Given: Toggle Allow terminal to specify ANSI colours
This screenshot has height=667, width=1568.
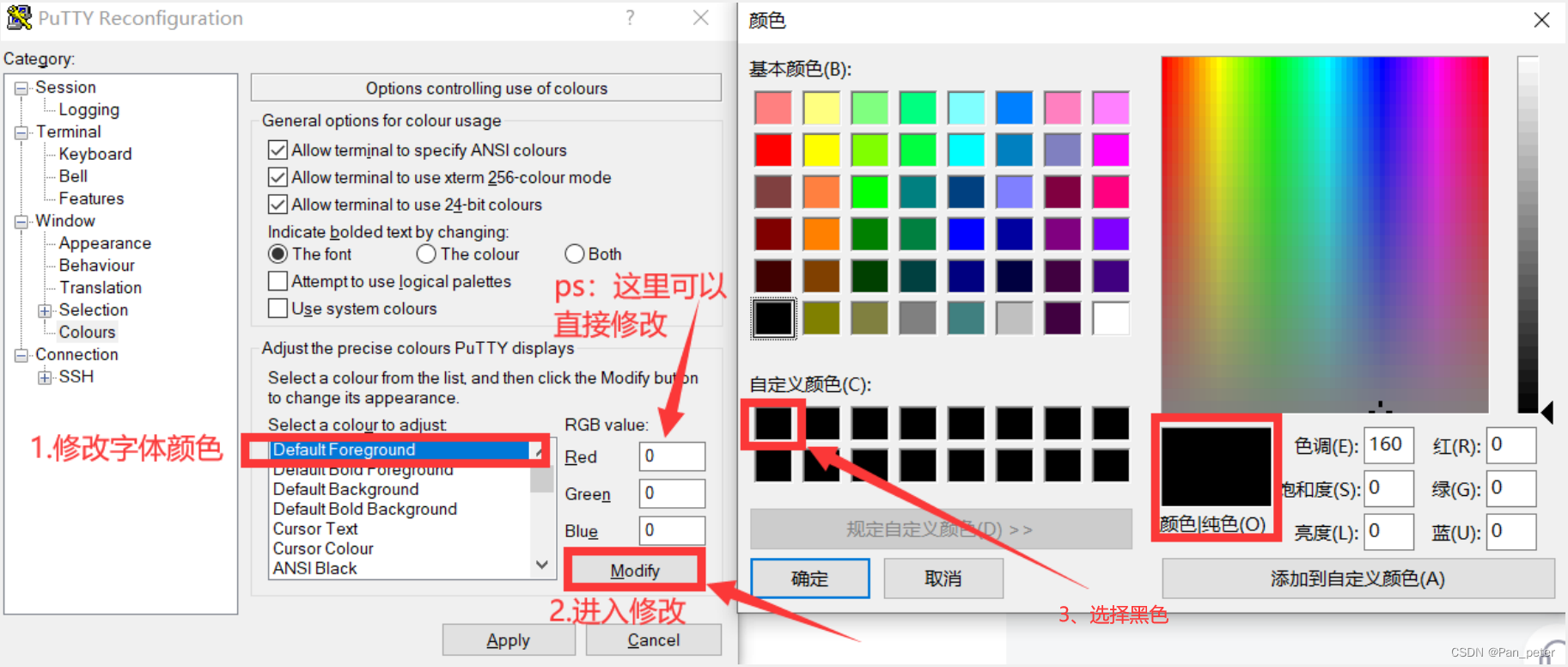Looking at the screenshot, I should click(278, 150).
